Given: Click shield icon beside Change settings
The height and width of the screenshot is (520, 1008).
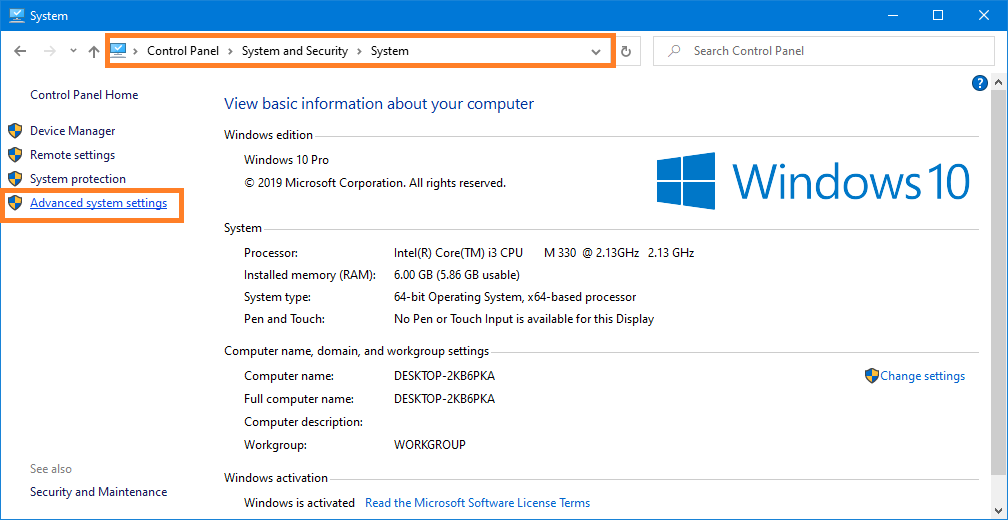Looking at the screenshot, I should pyautogui.click(x=872, y=376).
